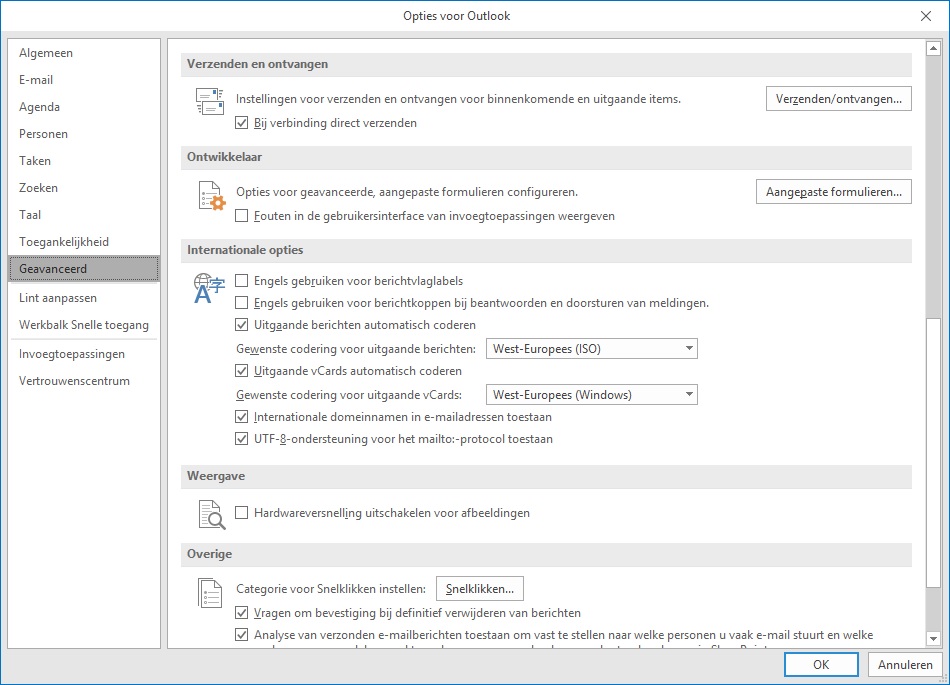Click the Verzenden/ontvangen... button
This screenshot has width=950, height=685.
click(839, 99)
